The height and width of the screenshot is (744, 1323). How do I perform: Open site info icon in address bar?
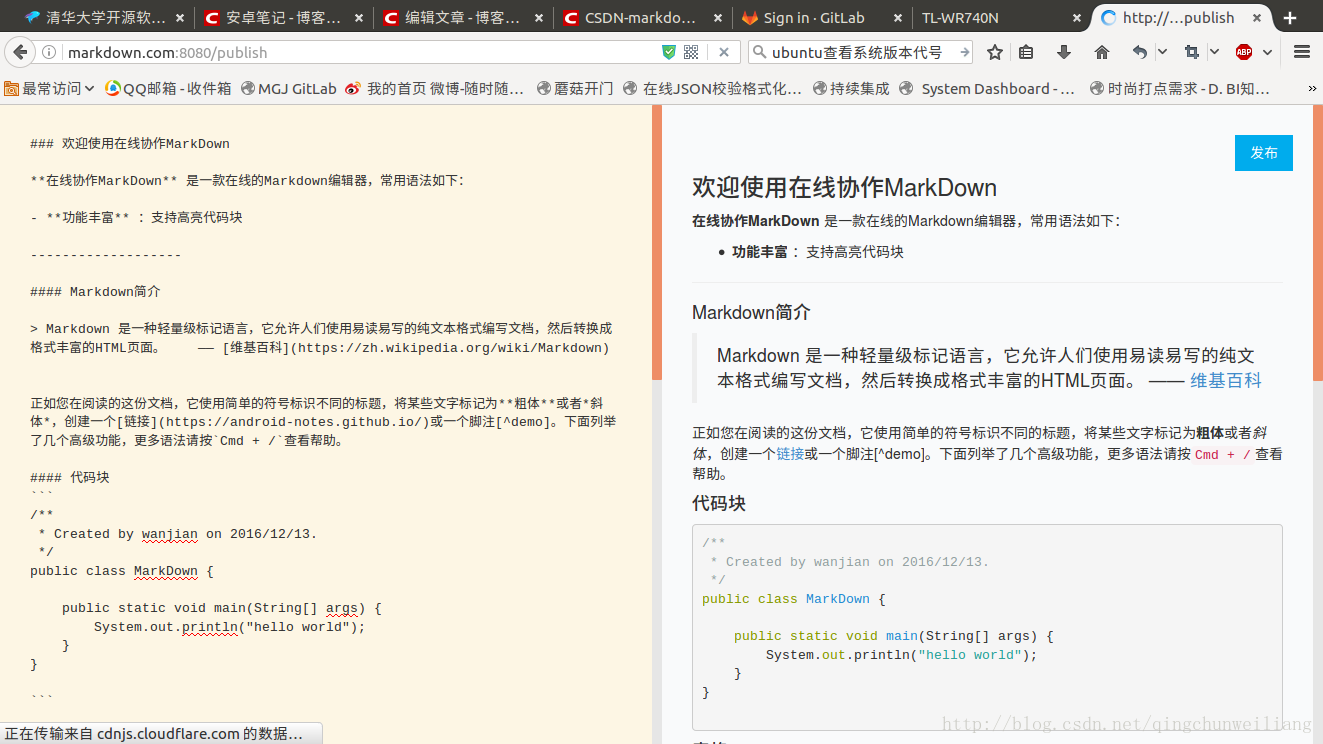50,52
